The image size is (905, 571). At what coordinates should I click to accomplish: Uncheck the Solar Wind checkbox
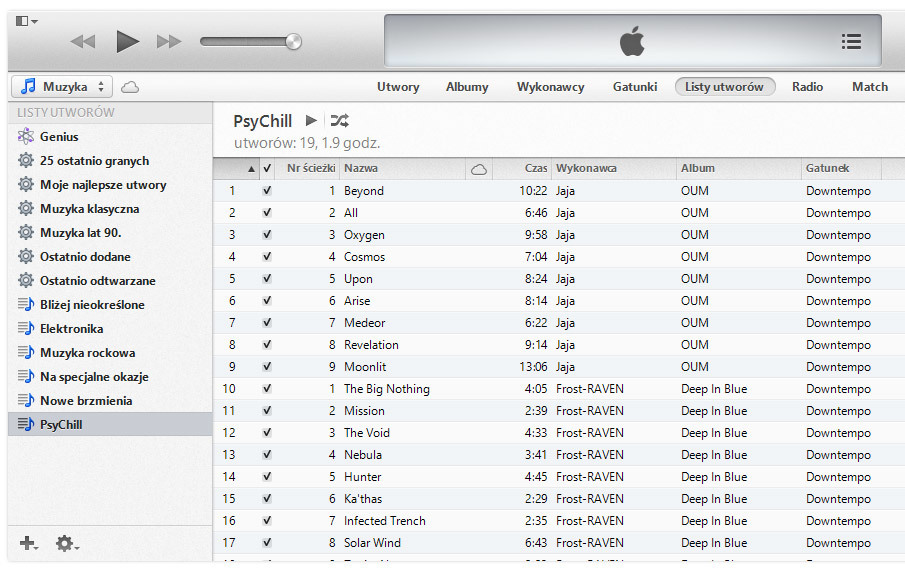267,543
